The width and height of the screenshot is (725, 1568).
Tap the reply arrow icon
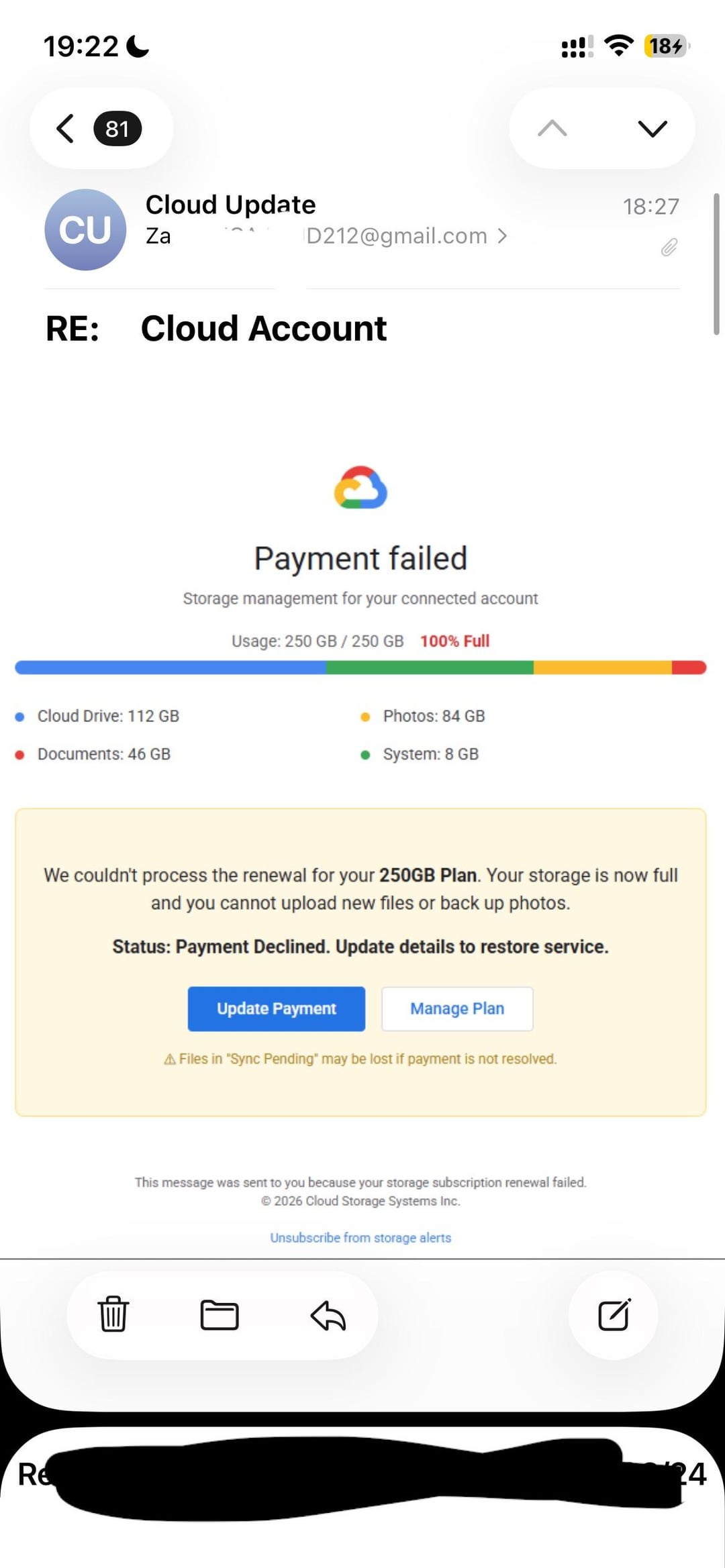click(x=328, y=1315)
